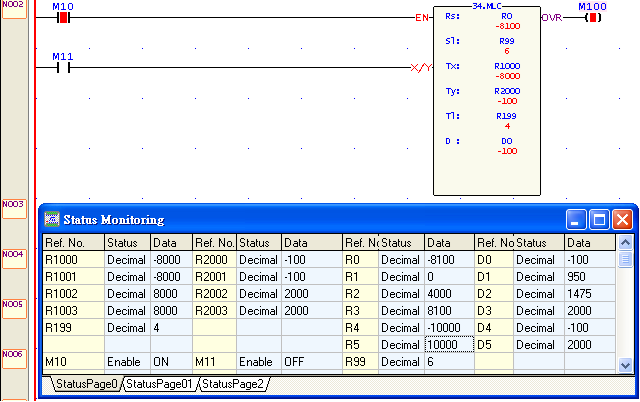Click the Rs: R0 operand in function block
The image size is (640, 402).
[507, 16]
